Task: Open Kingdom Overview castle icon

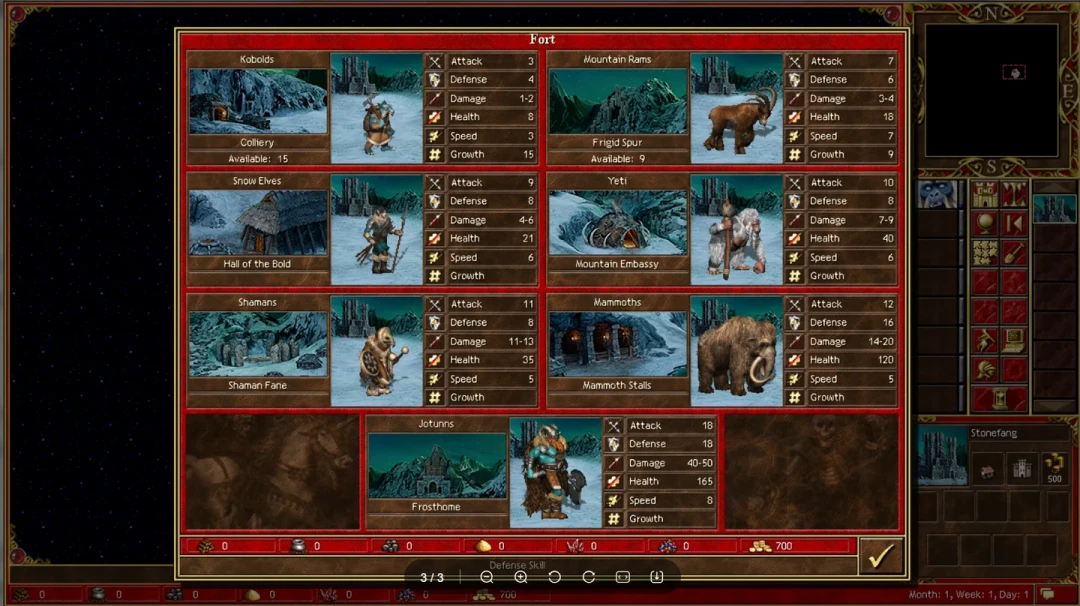Action: (985, 194)
